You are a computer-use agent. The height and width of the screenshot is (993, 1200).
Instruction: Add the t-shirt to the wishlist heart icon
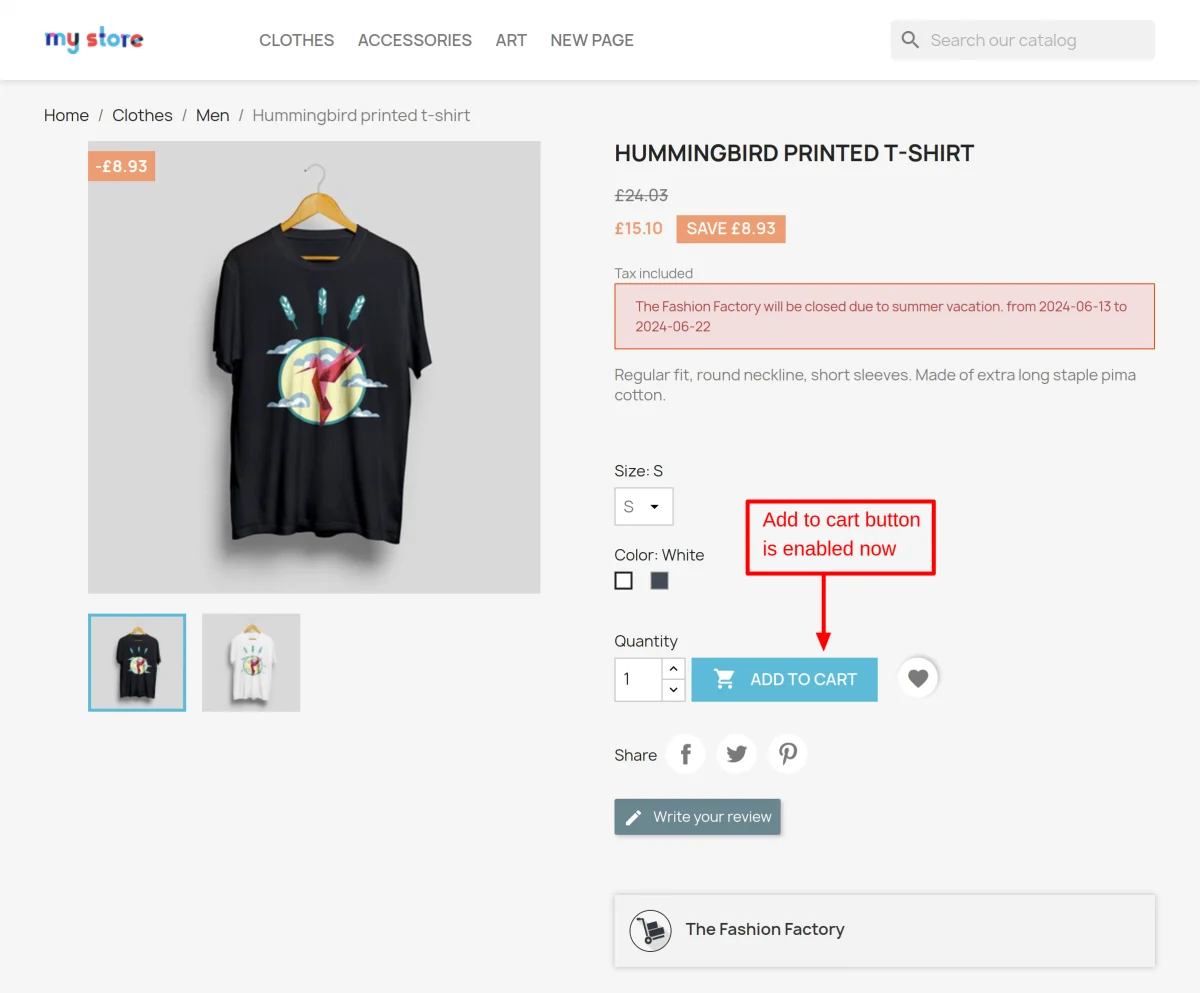pos(917,678)
